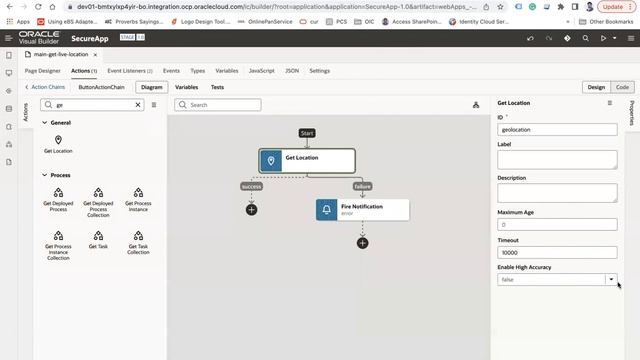The width and height of the screenshot is (640, 360).
Task: Expand the vertical Properties side tab
Action: (x=632, y=113)
